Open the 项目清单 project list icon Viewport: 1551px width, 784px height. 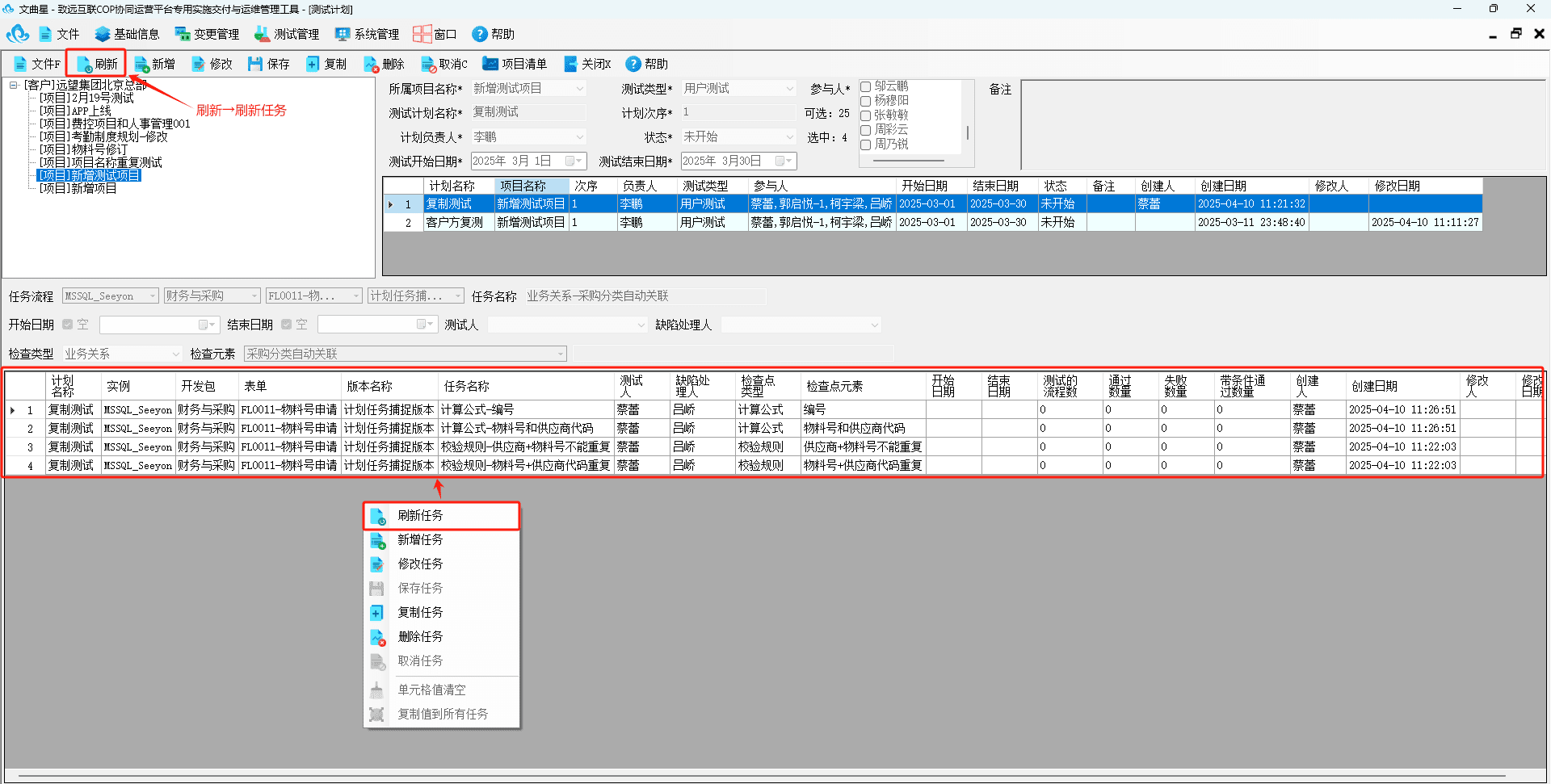point(490,63)
